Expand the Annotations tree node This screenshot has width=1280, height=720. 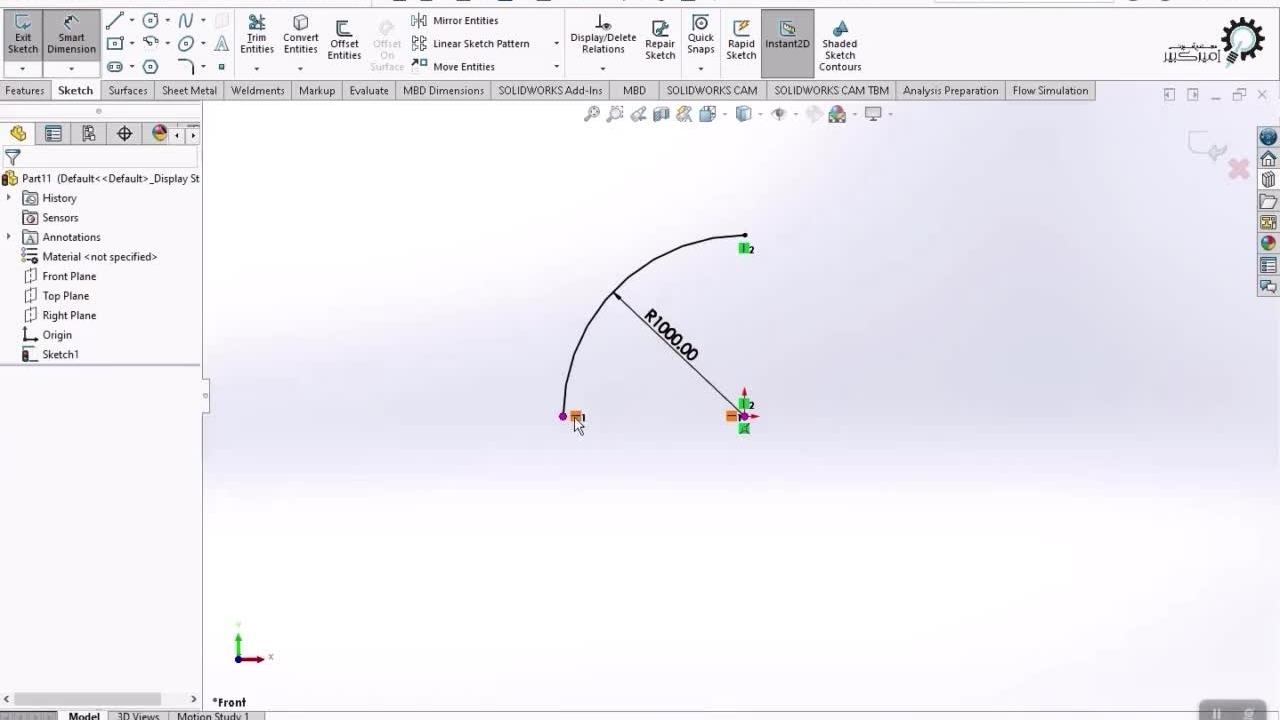point(9,237)
